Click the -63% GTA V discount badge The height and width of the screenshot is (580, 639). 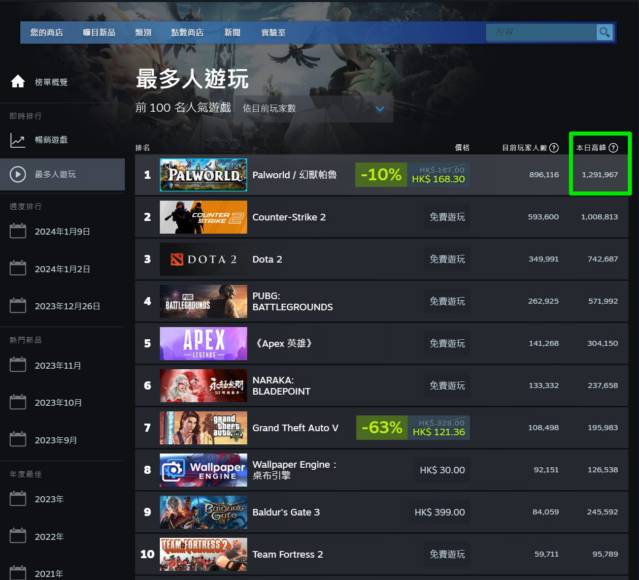[x=382, y=428]
